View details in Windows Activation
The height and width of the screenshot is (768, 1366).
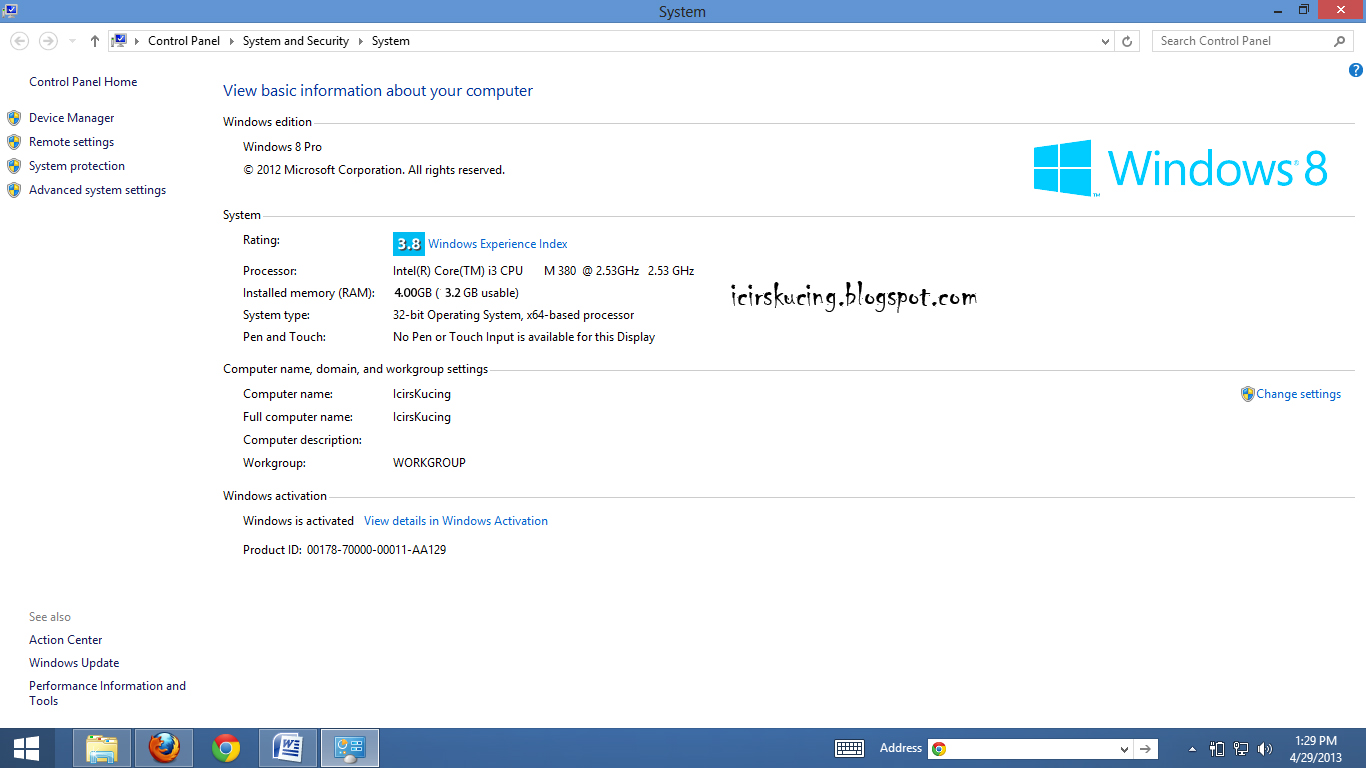pyautogui.click(x=456, y=521)
